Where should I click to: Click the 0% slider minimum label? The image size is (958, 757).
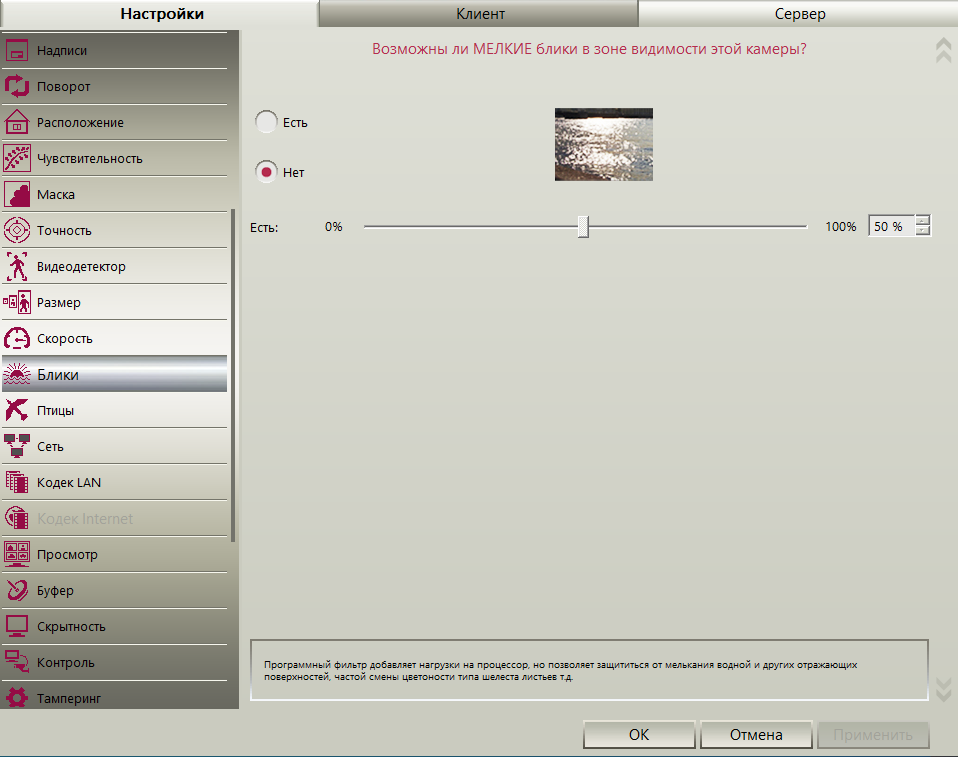pyautogui.click(x=334, y=227)
